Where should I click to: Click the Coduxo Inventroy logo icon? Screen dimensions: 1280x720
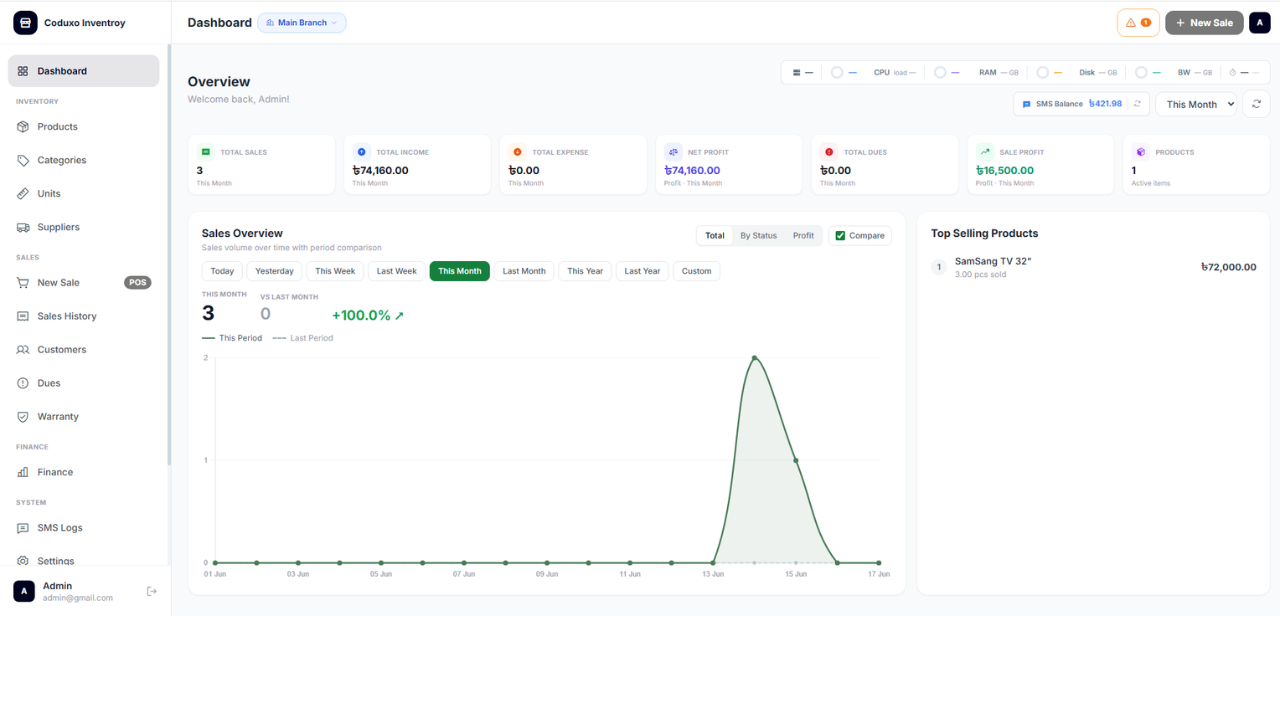click(x=25, y=23)
